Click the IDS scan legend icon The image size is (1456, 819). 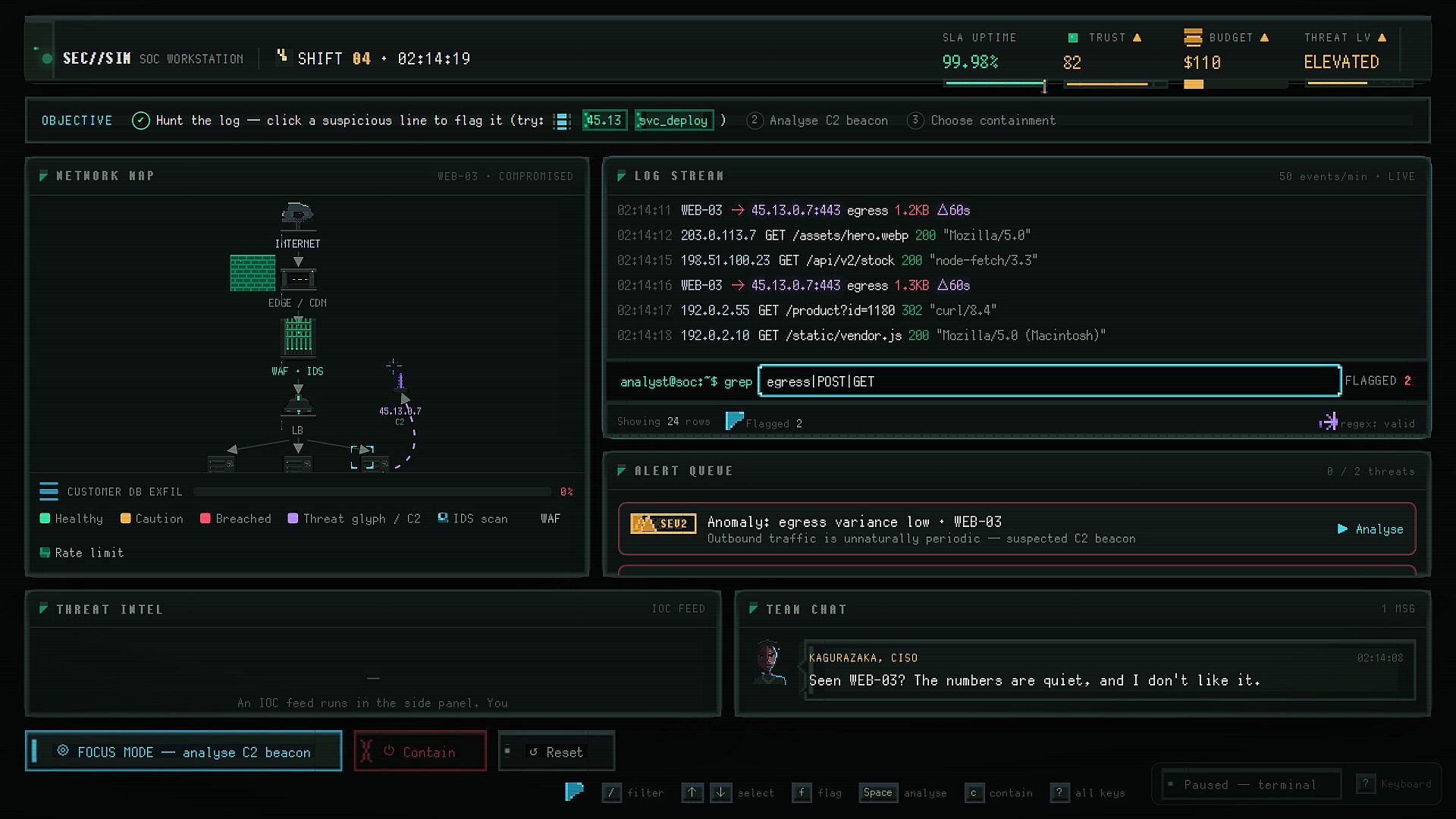pyautogui.click(x=443, y=518)
